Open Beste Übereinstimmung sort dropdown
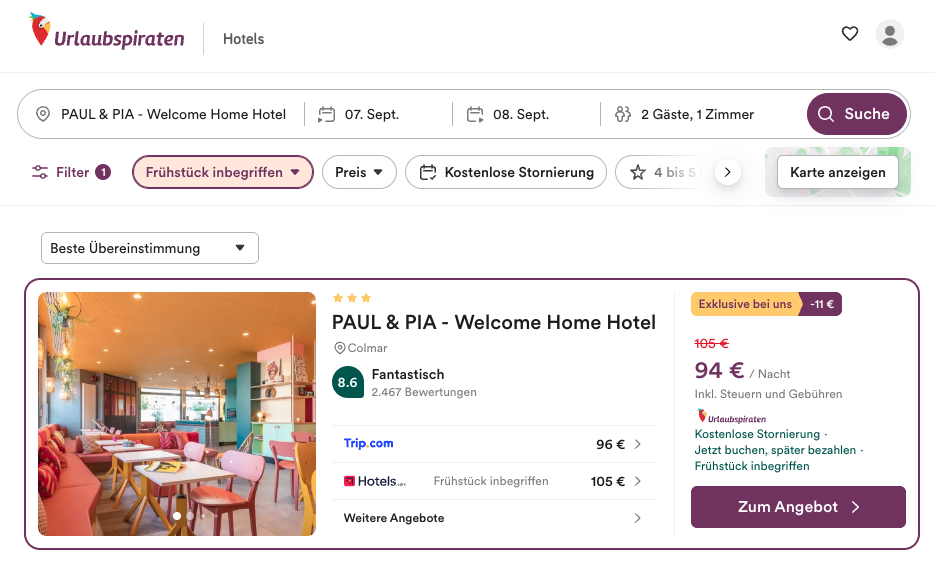This screenshot has width=943, height=562. (x=149, y=248)
